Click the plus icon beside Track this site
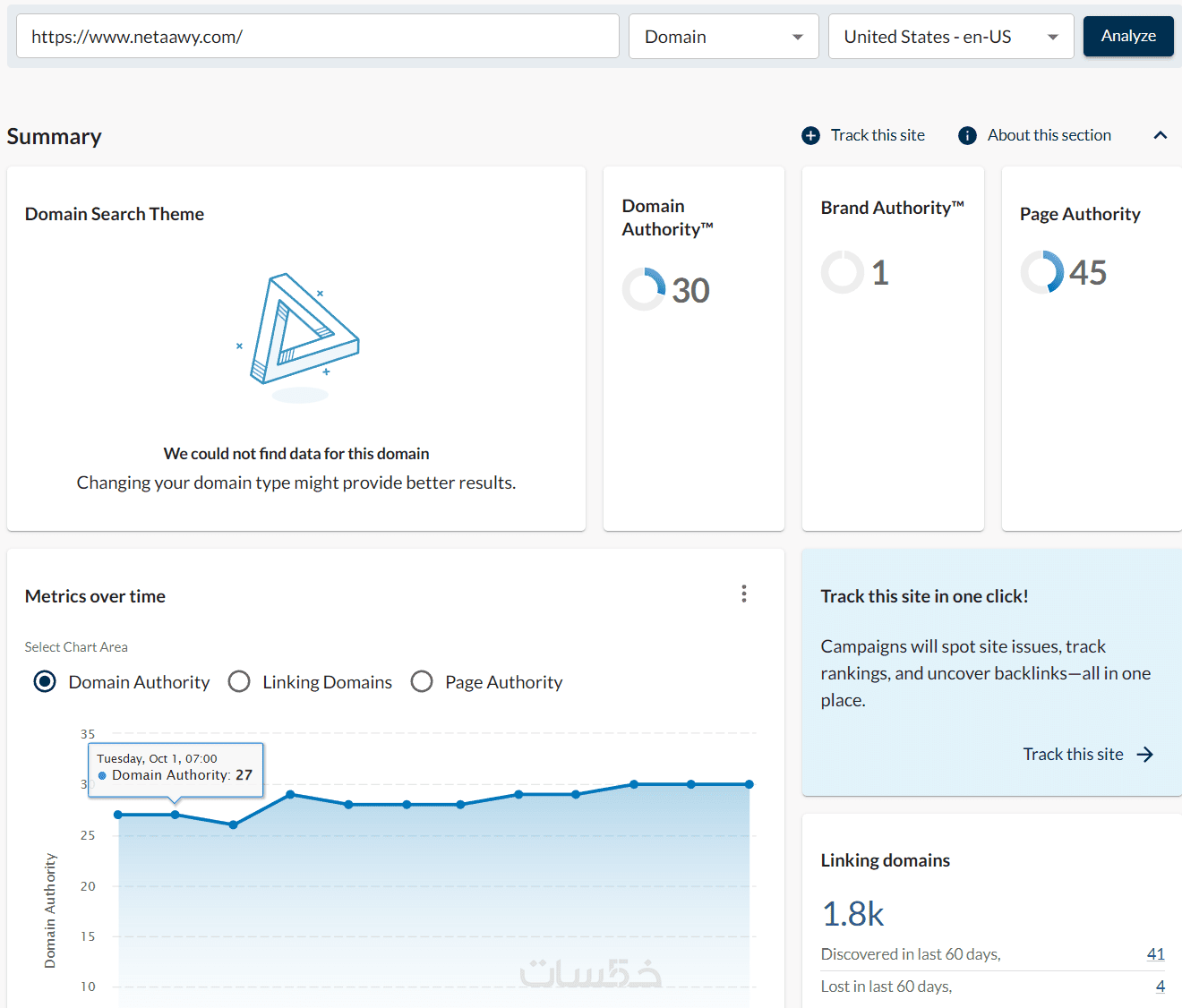The height and width of the screenshot is (1008, 1182). pos(810,135)
